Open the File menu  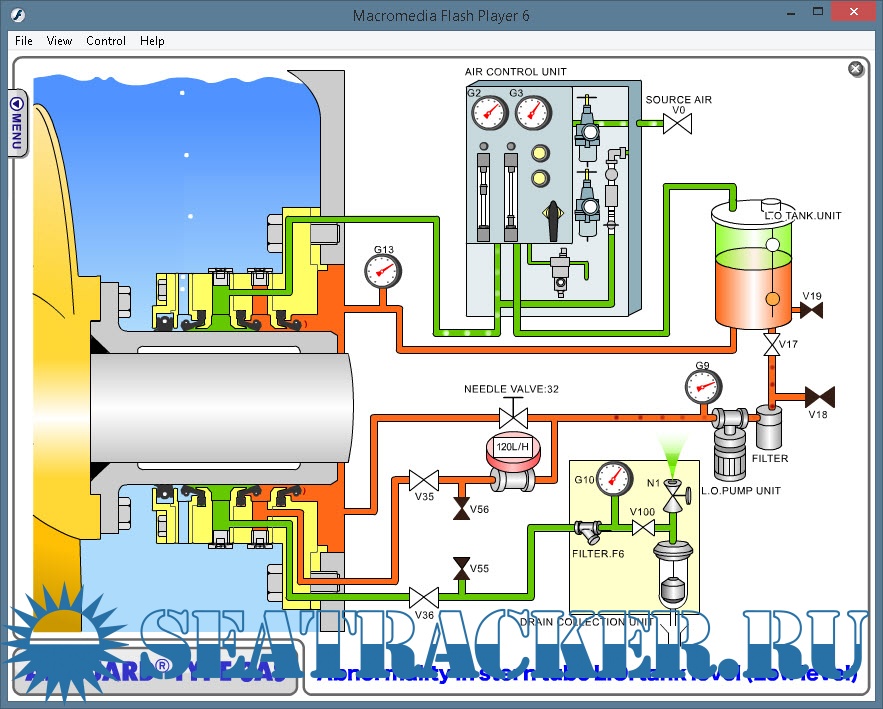(24, 41)
